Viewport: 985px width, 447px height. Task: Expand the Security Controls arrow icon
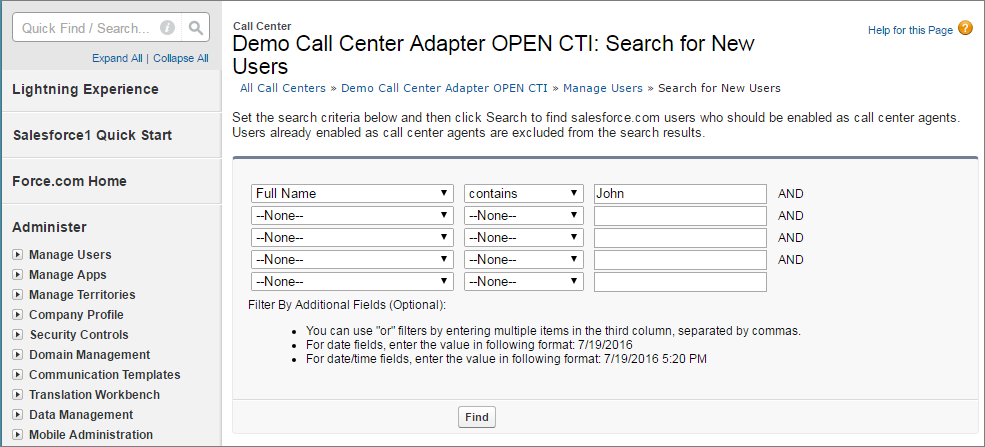pos(18,335)
